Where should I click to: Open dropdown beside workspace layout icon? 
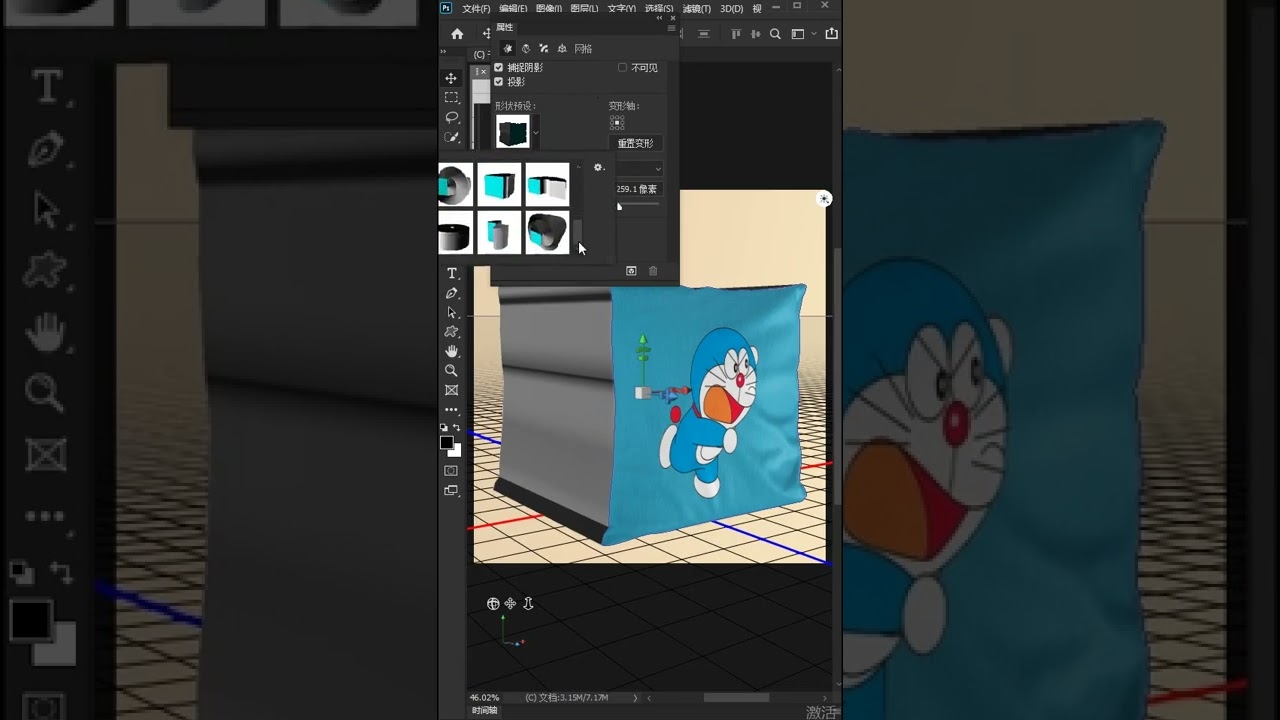click(x=814, y=34)
